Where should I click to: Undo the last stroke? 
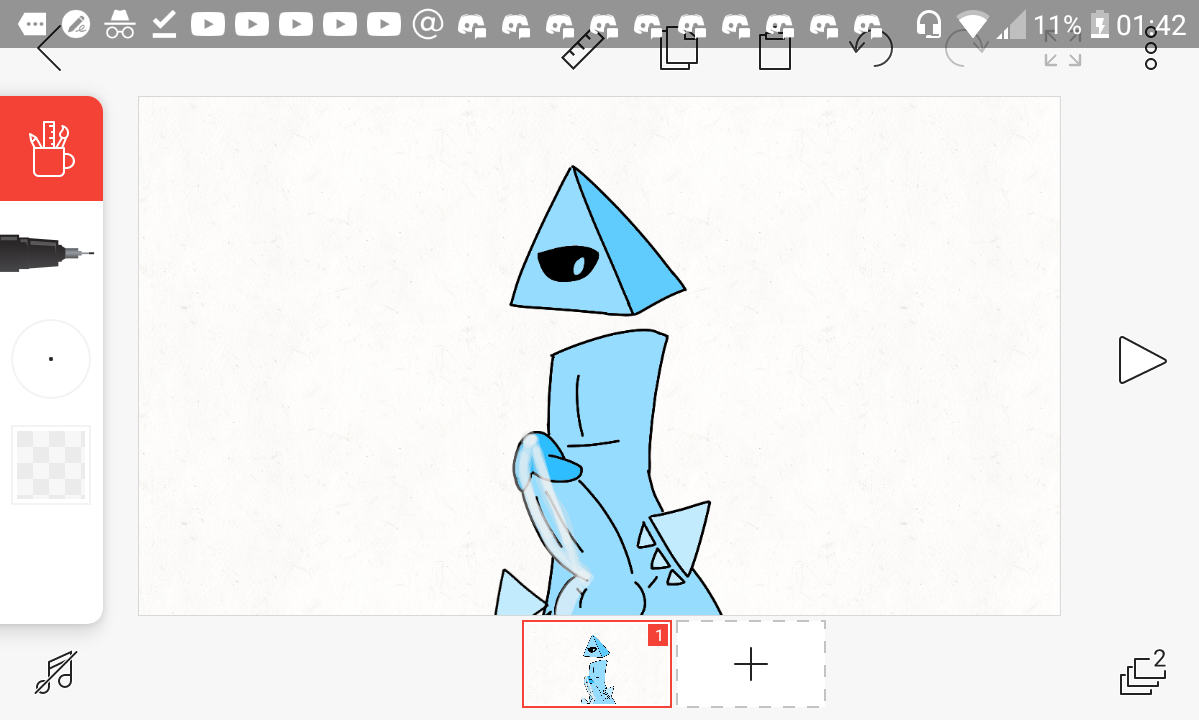click(871, 49)
